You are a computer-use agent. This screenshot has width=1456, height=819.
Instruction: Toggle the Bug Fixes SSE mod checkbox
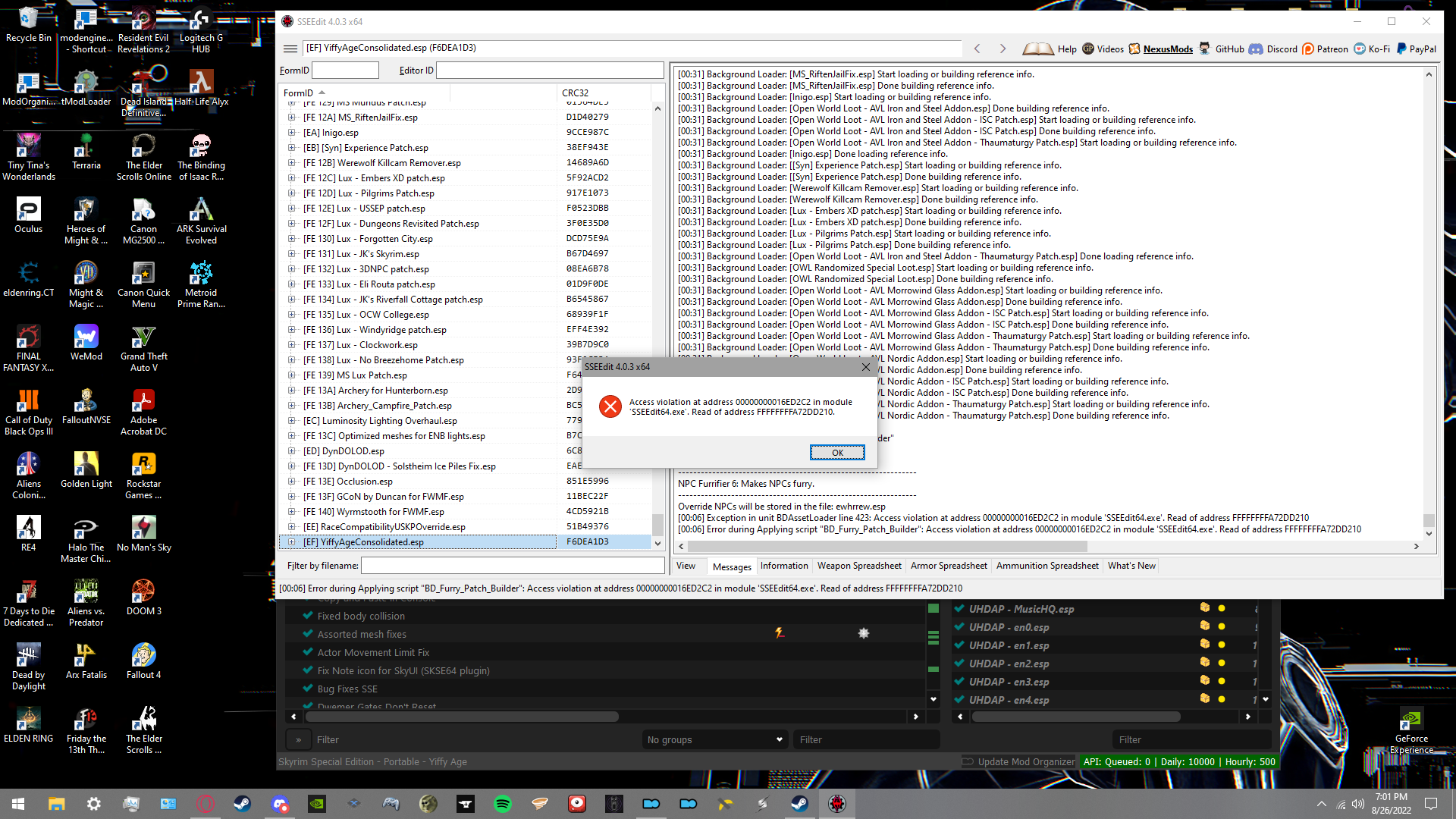point(308,689)
